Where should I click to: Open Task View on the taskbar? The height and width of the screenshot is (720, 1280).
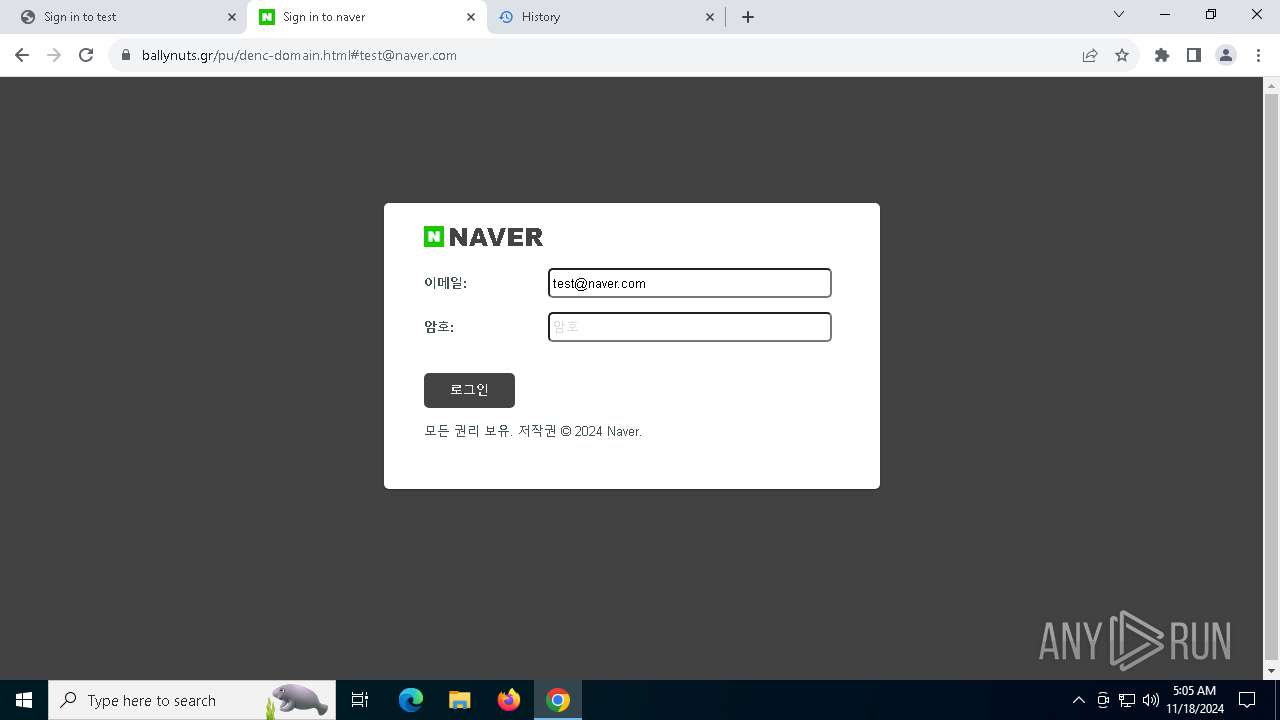click(x=360, y=700)
